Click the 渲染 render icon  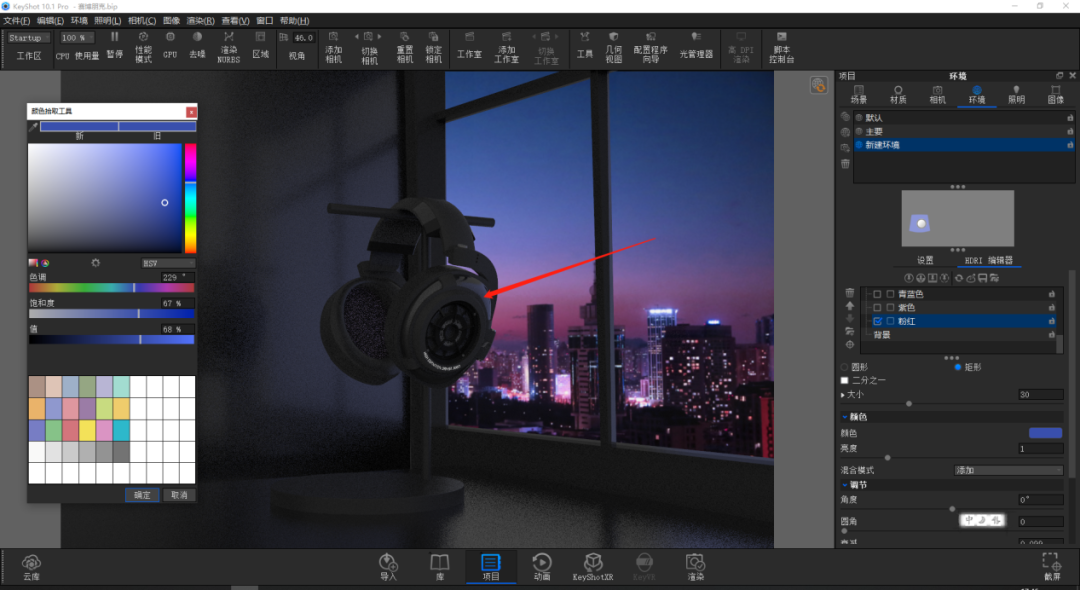(x=695, y=567)
